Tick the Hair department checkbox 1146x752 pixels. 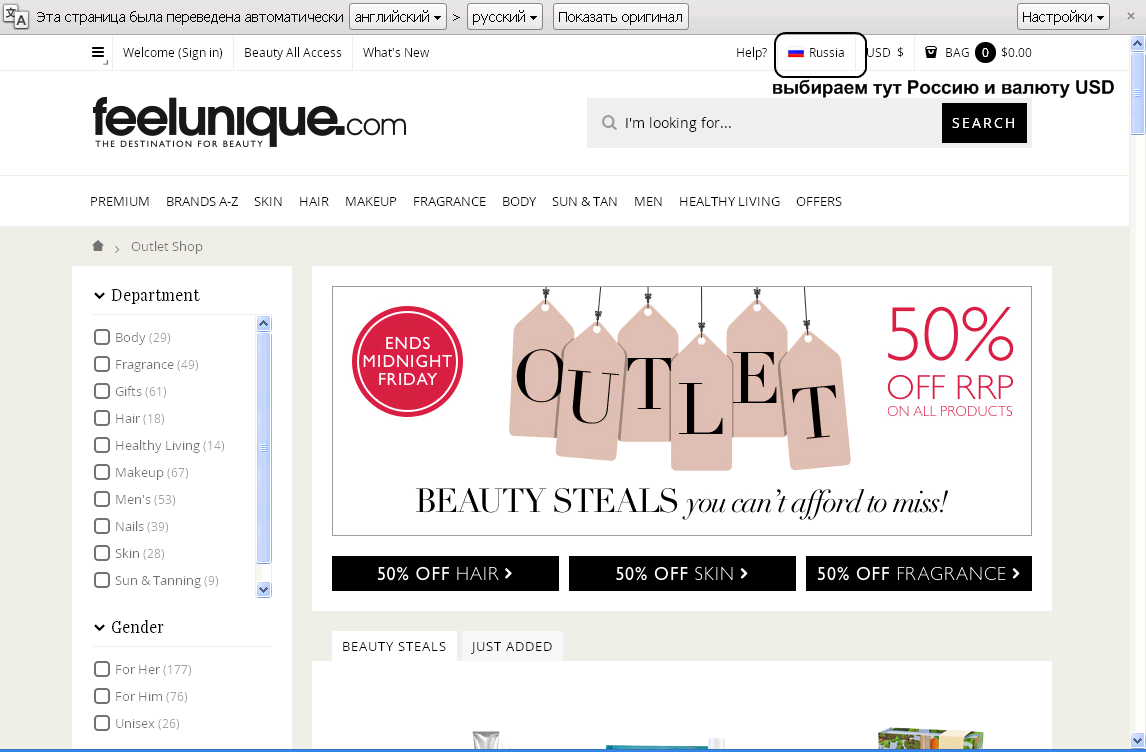tap(102, 418)
